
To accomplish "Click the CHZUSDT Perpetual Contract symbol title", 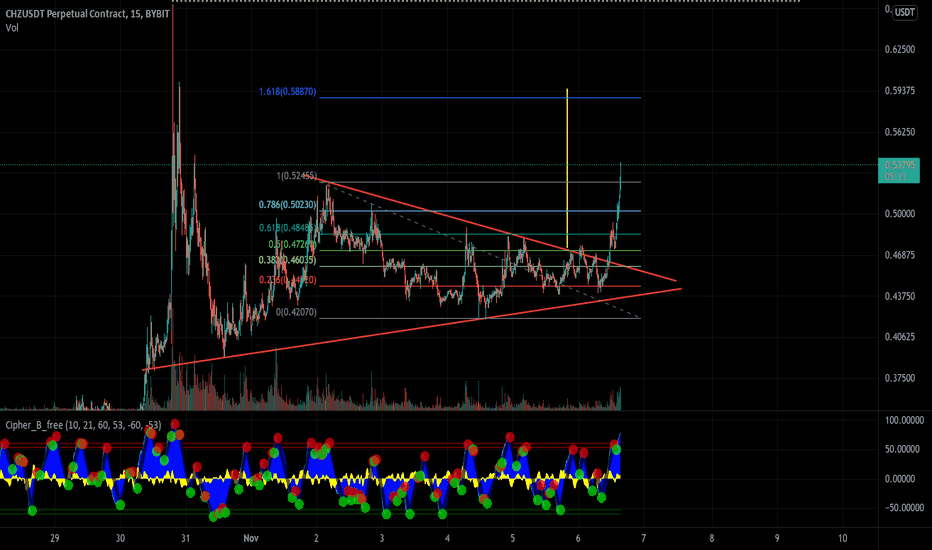I will click(87, 14).
